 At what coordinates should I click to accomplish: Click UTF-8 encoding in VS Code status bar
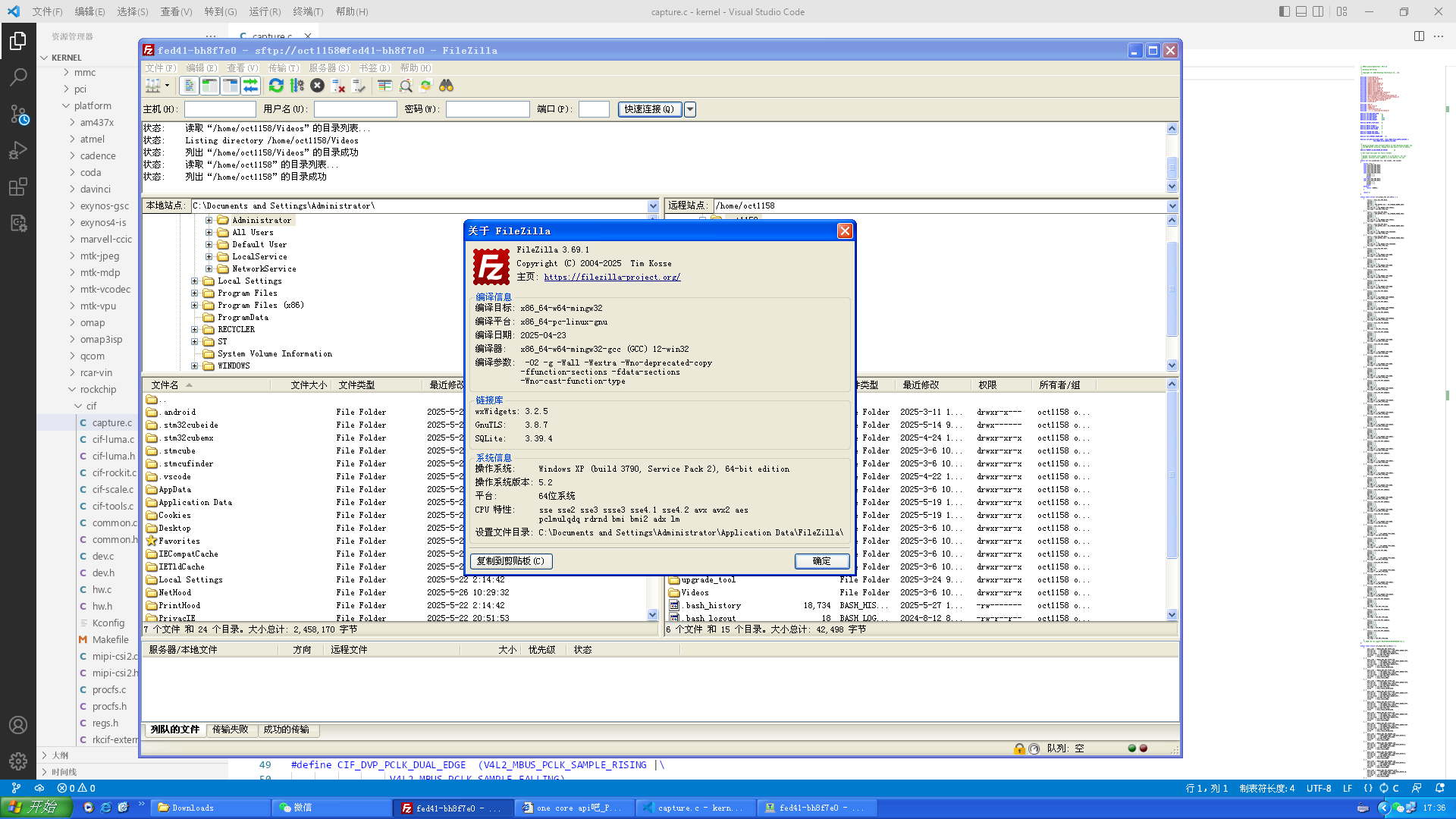pos(1319,788)
